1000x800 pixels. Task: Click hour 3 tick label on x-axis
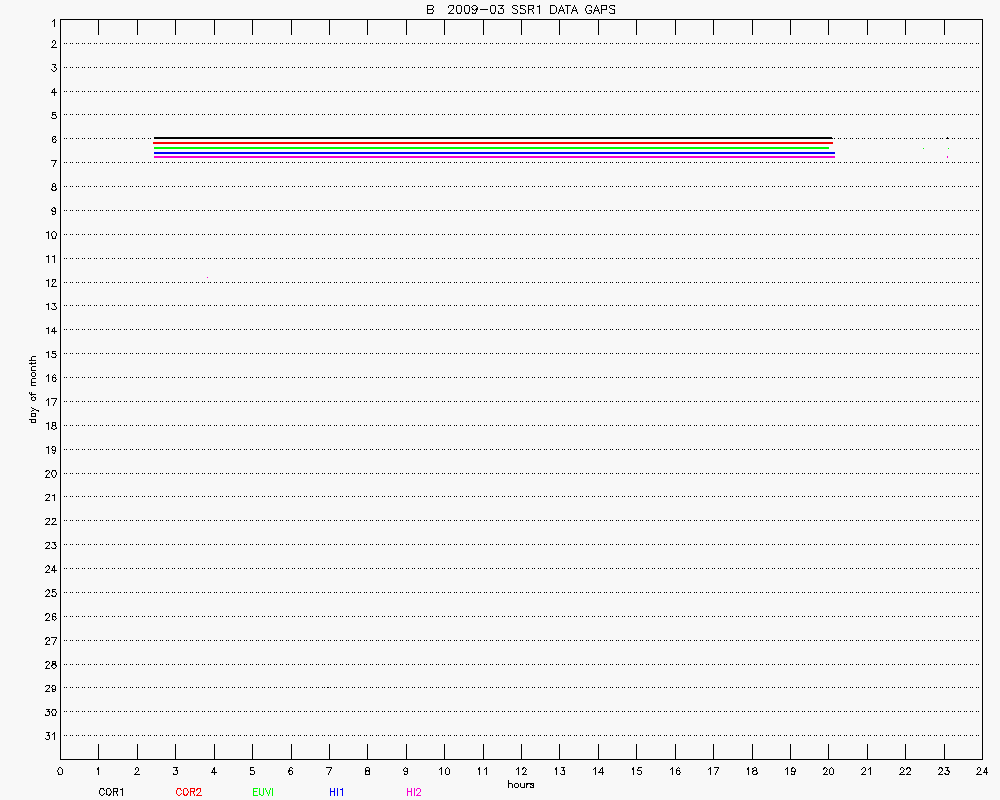pyautogui.click(x=175, y=771)
